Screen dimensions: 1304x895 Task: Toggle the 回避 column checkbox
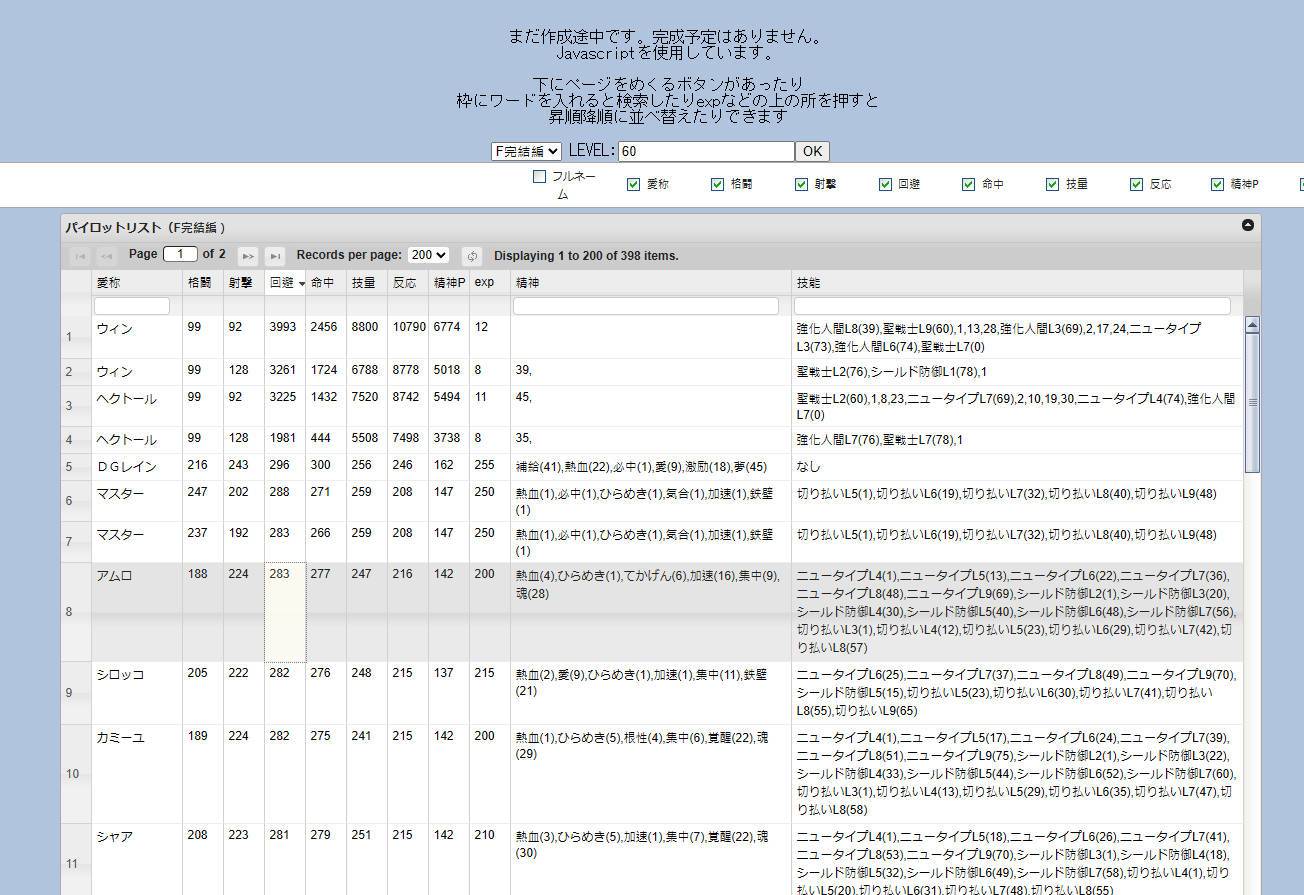click(x=885, y=184)
